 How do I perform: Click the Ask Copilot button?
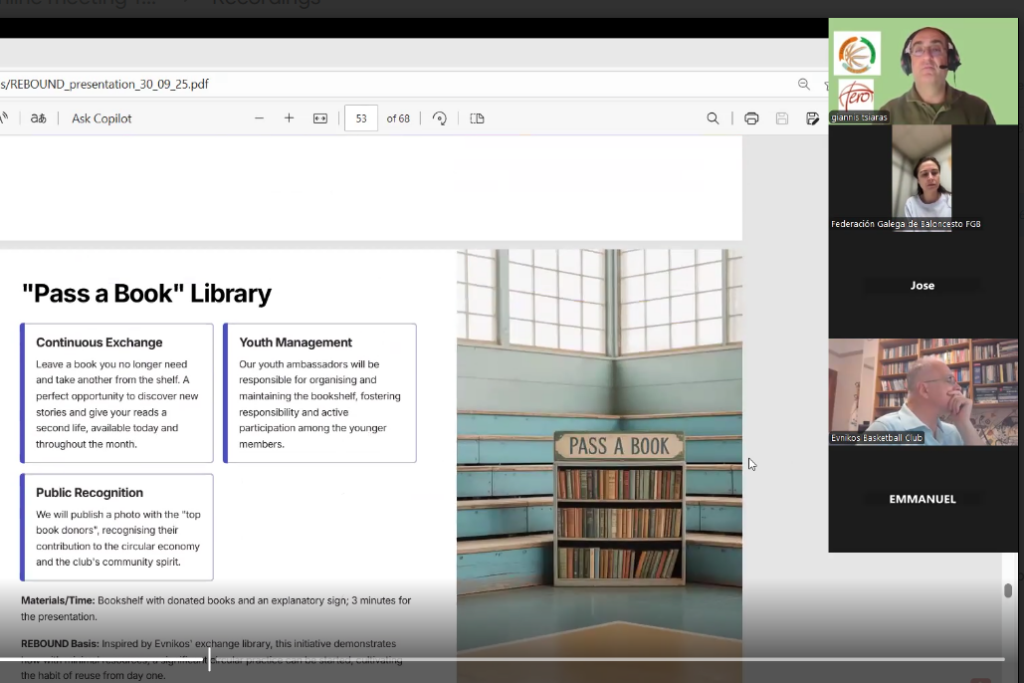[x=101, y=118]
